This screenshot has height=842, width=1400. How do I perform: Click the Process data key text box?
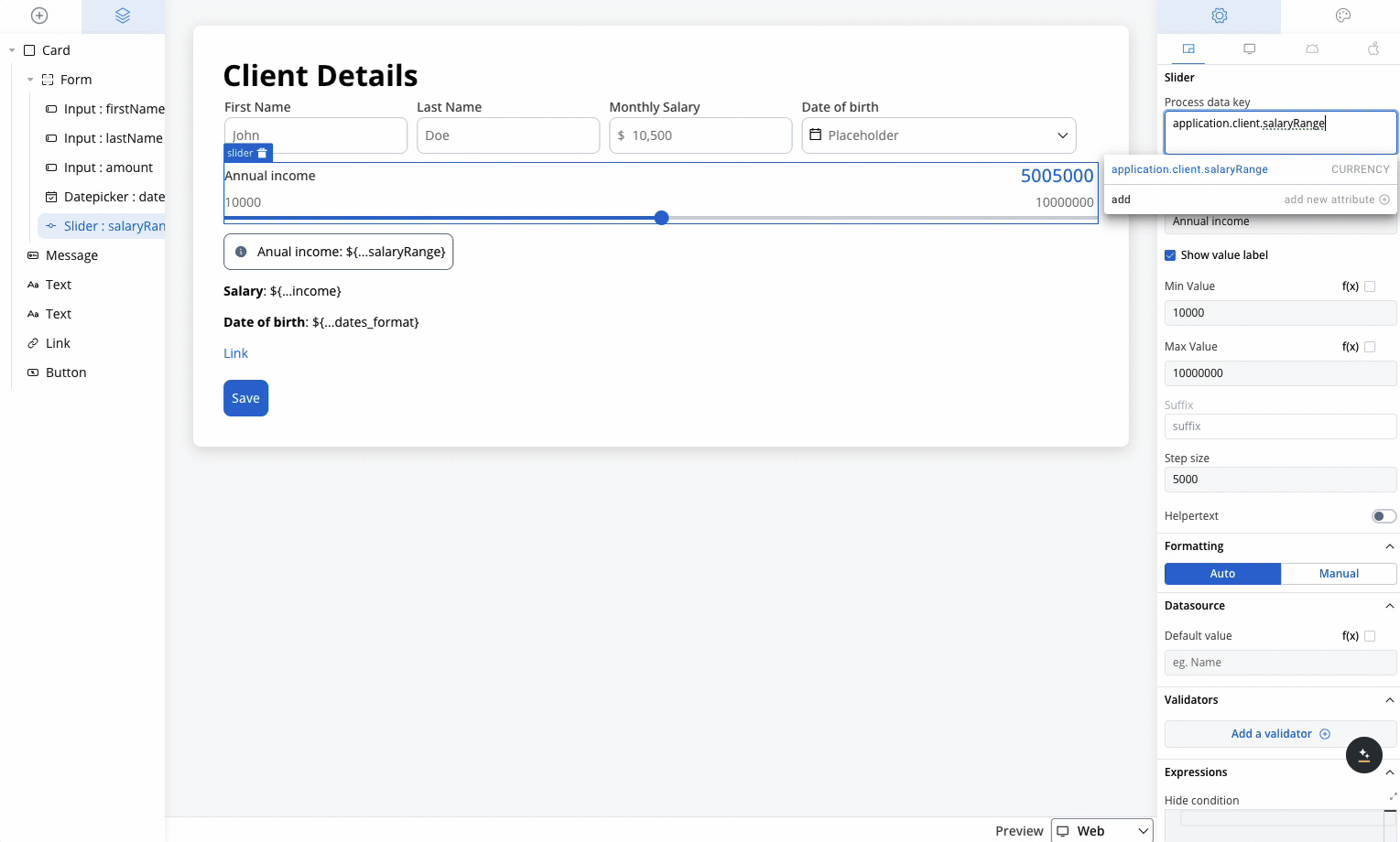click(1281, 133)
